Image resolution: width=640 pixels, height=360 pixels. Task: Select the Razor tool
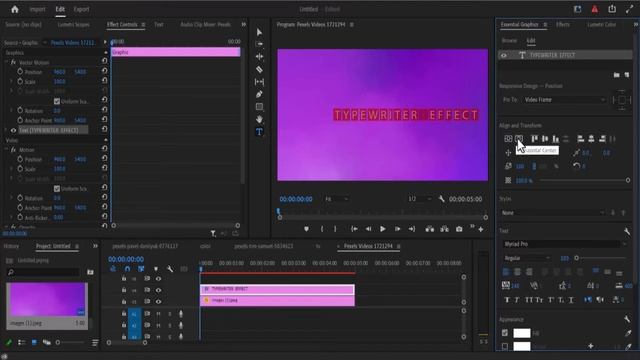259,69
